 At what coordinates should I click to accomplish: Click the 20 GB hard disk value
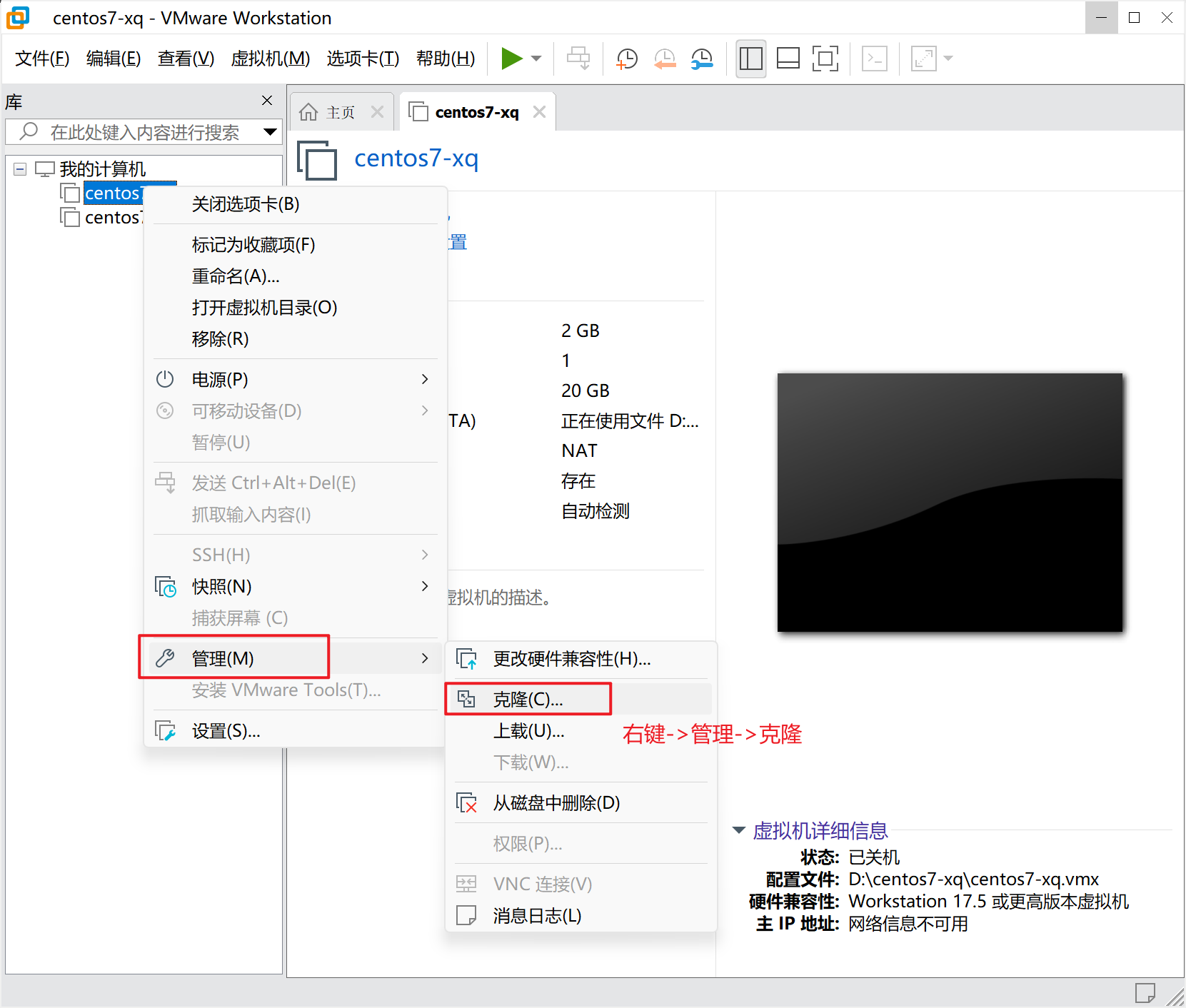click(586, 391)
